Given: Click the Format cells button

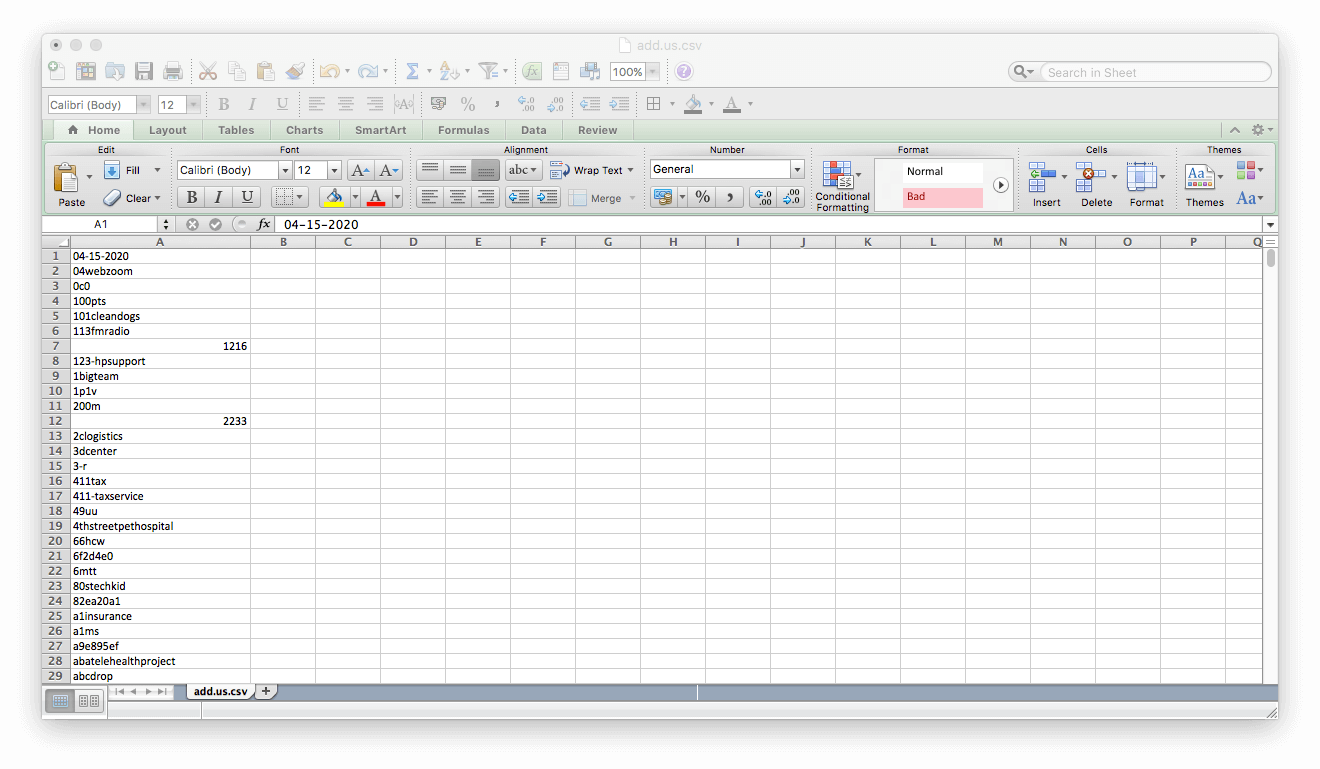Looking at the screenshot, I should pos(1146,185).
